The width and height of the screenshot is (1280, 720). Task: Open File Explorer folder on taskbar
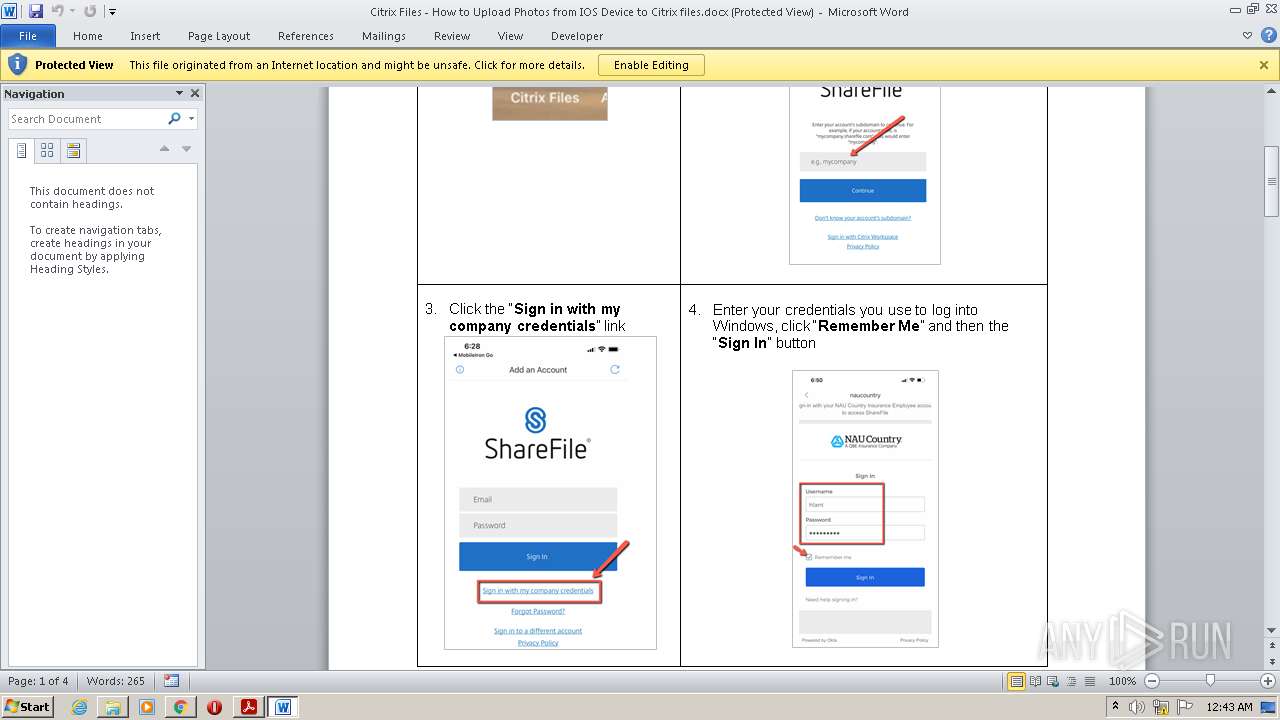(x=113, y=707)
